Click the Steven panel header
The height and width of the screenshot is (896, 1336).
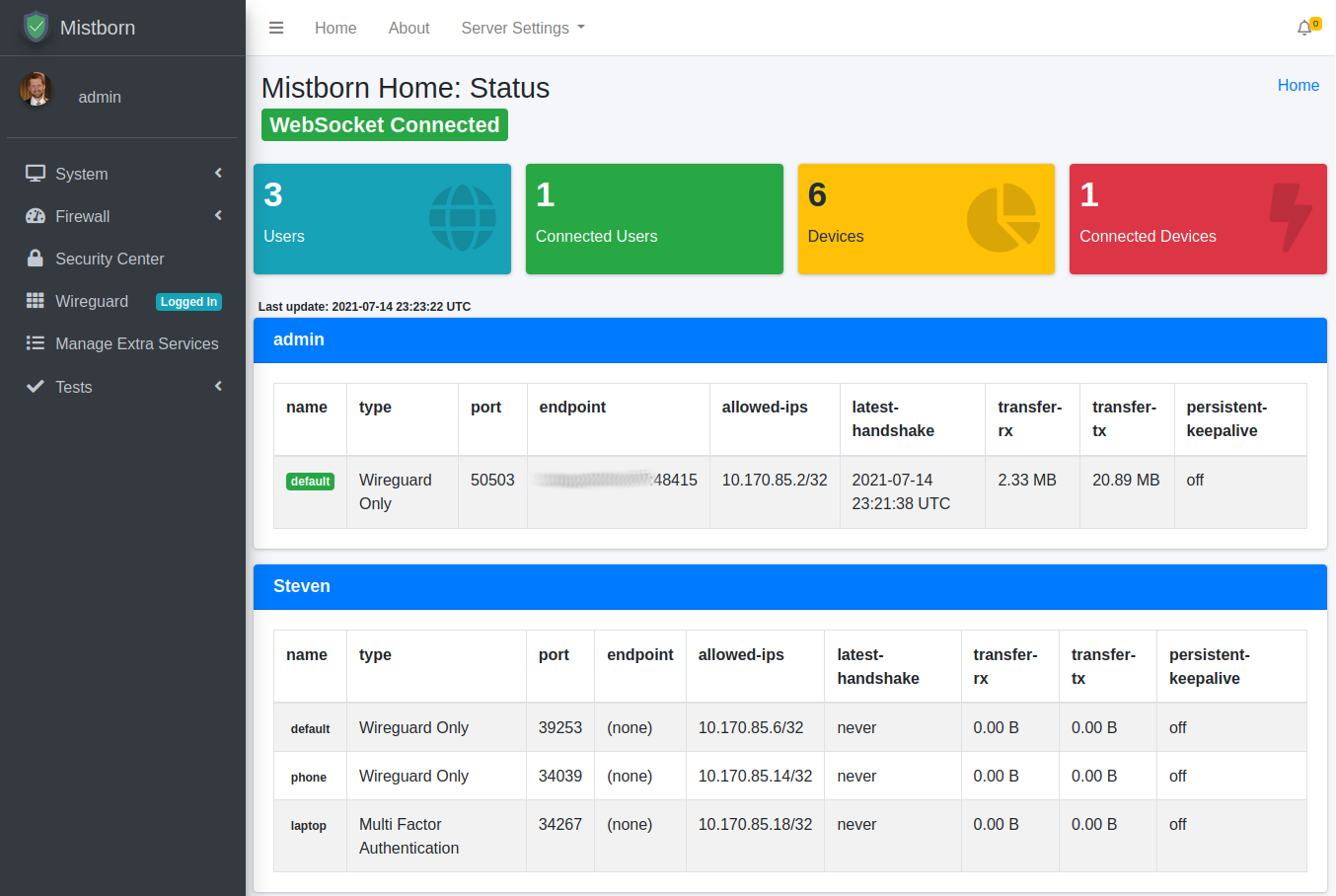(790, 587)
